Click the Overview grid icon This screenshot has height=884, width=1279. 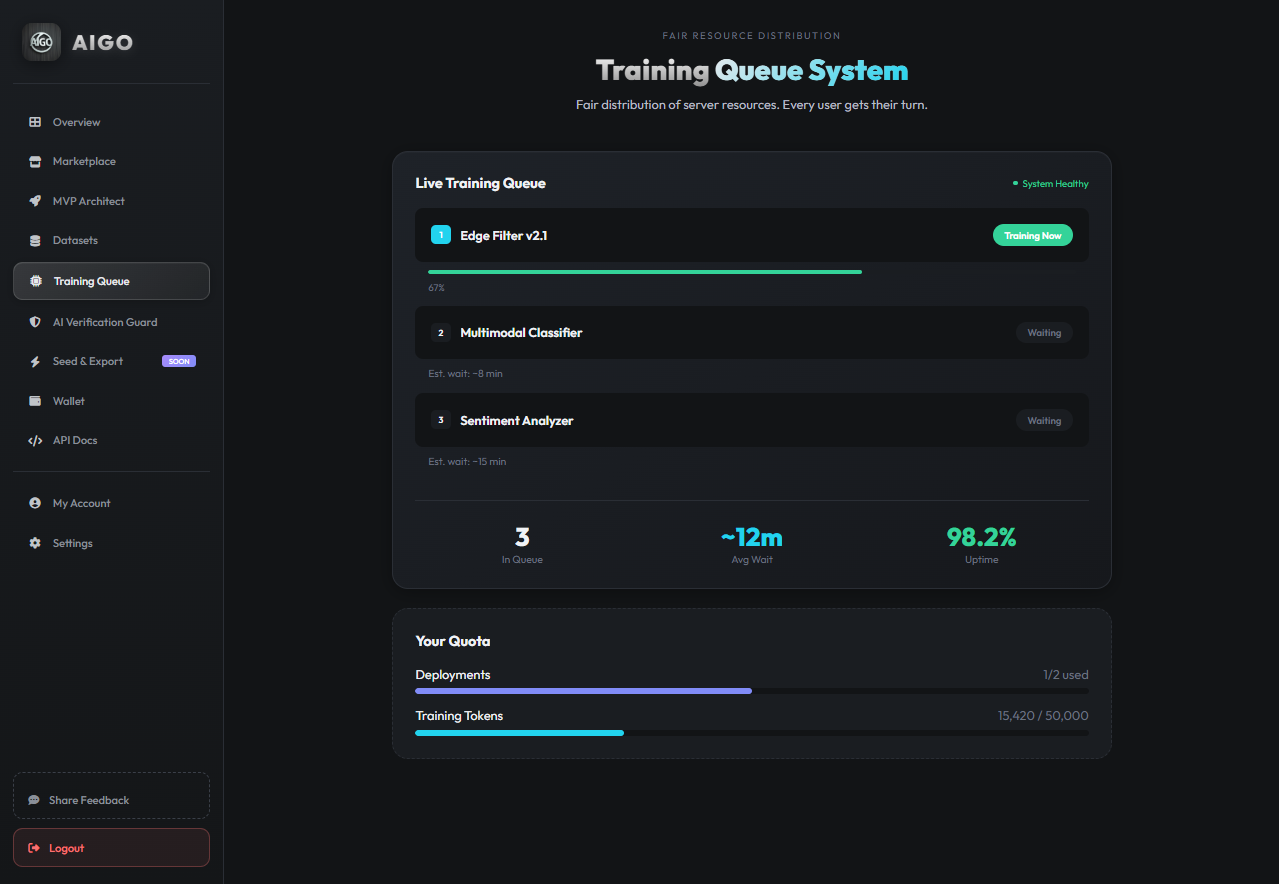(x=35, y=122)
